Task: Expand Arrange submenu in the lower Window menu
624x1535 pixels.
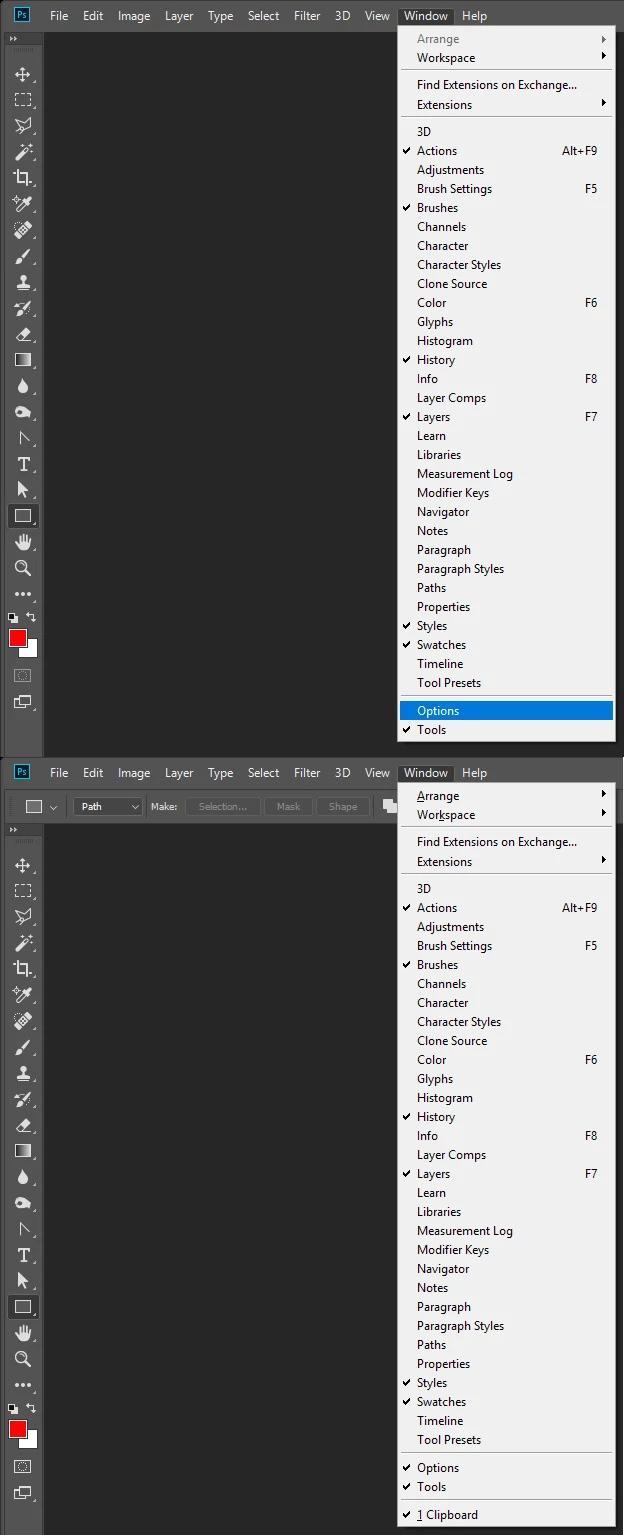Action: [507, 796]
